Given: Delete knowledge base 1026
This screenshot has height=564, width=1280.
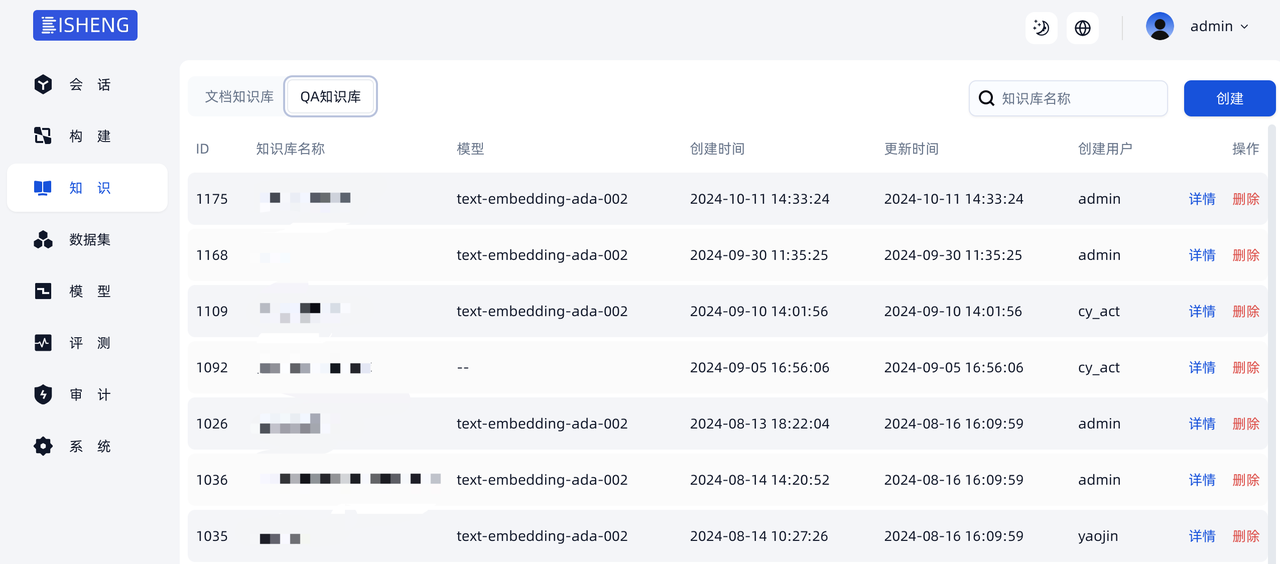Looking at the screenshot, I should click(x=1246, y=424).
